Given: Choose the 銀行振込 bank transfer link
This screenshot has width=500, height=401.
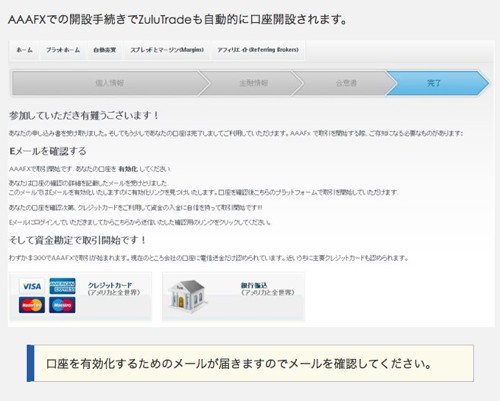Looking at the screenshot, I should click(254, 285).
